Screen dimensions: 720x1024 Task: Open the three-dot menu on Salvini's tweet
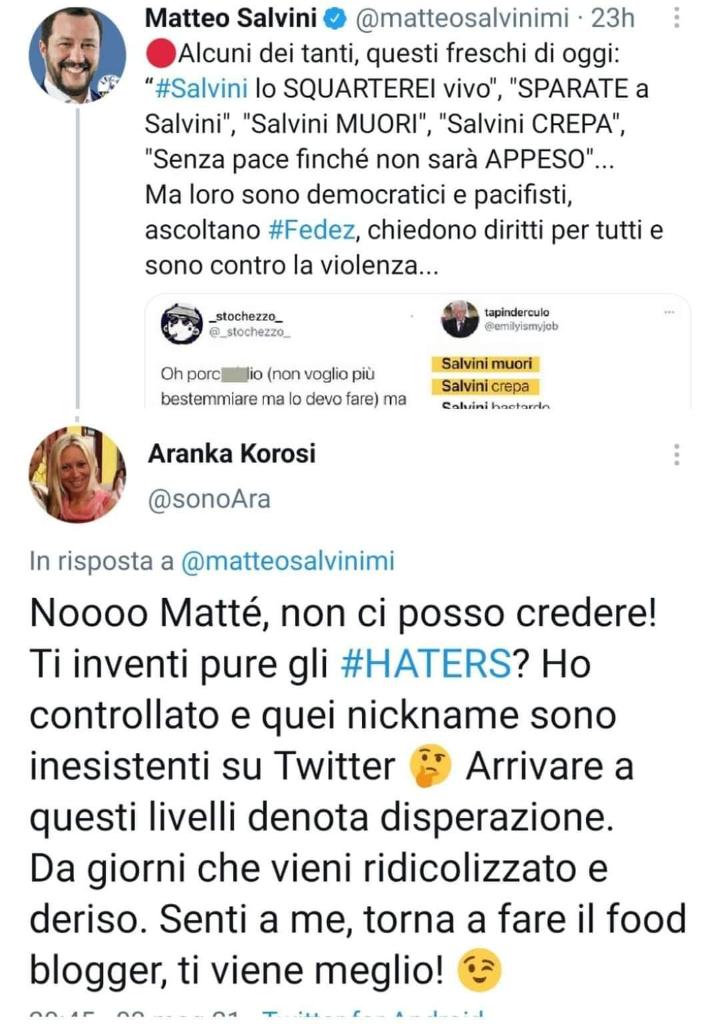coord(677,18)
